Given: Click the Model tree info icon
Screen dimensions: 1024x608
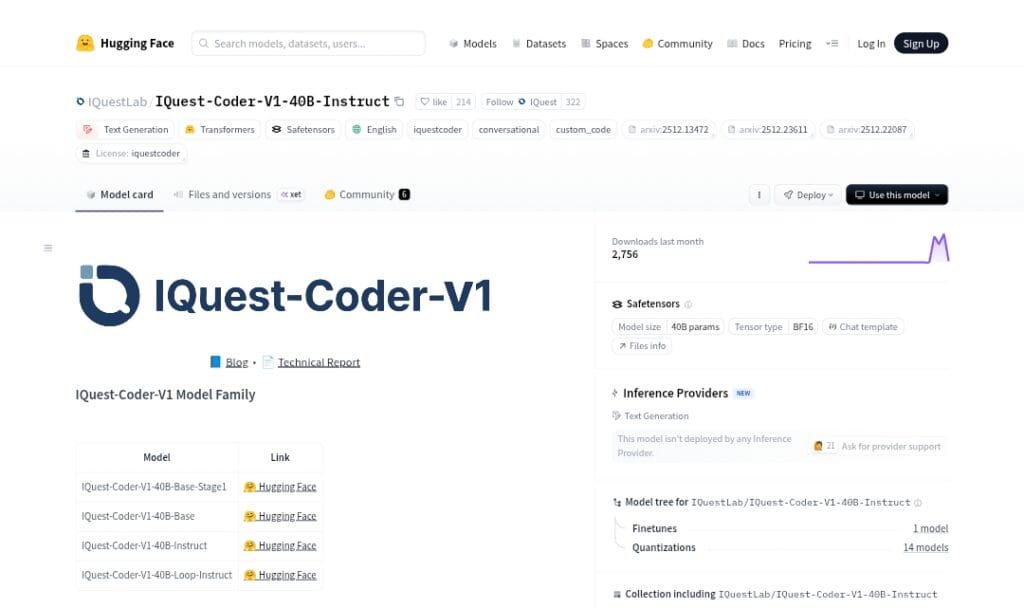Looking at the screenshot, I should [x=918, y=503].
